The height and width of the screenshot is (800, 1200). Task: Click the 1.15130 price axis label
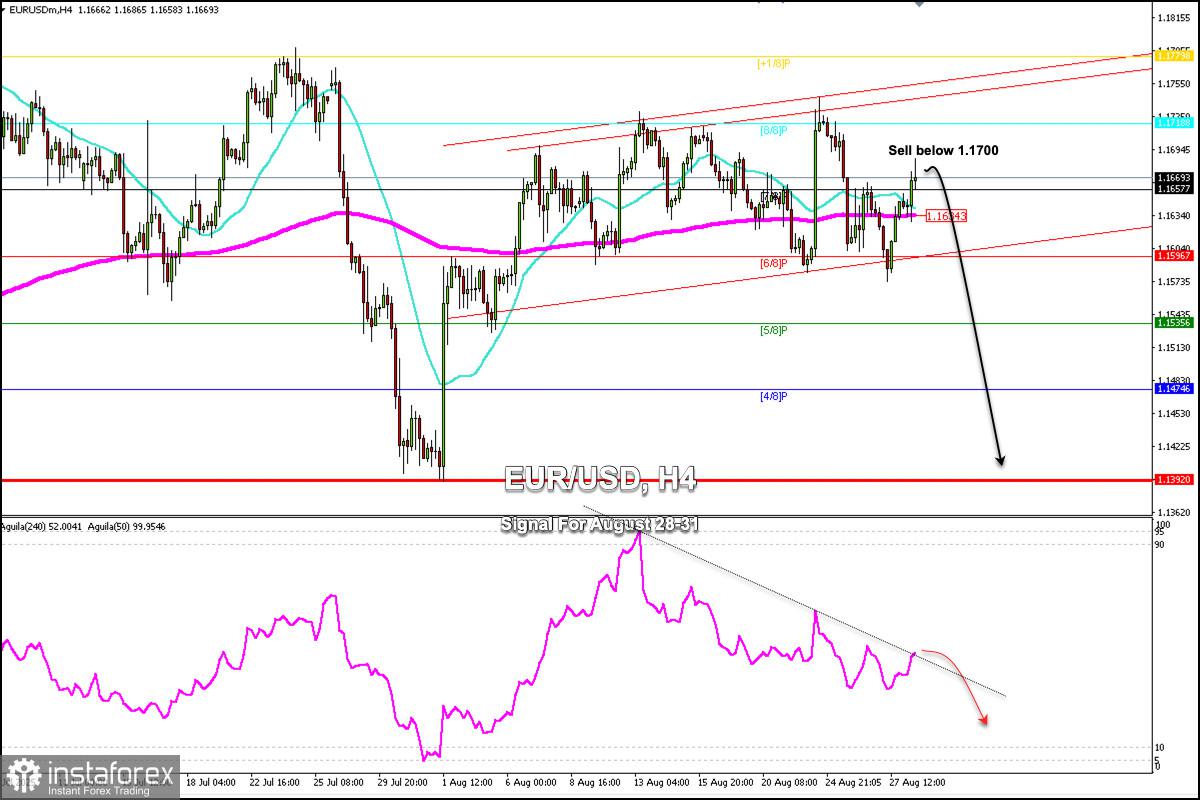point(1174,348)
